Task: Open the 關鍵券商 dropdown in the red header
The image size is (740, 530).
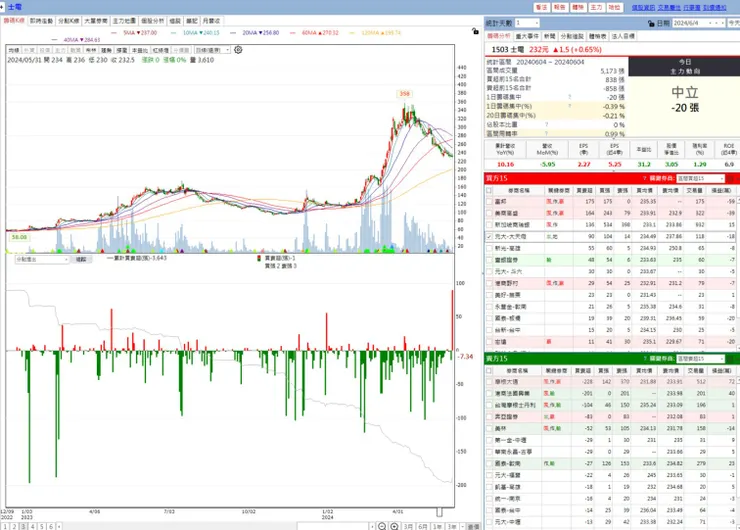Action: pyautogui.click(x=700, y=178)
